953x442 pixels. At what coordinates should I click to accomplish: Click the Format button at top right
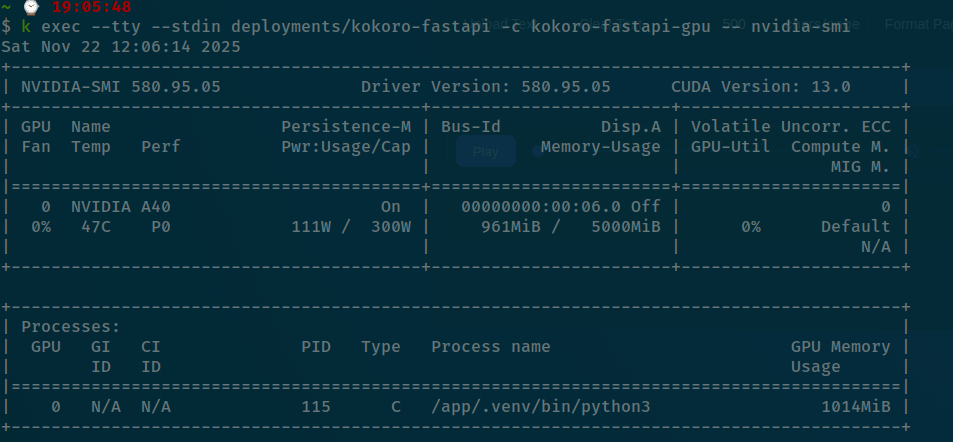coord(917,24)
